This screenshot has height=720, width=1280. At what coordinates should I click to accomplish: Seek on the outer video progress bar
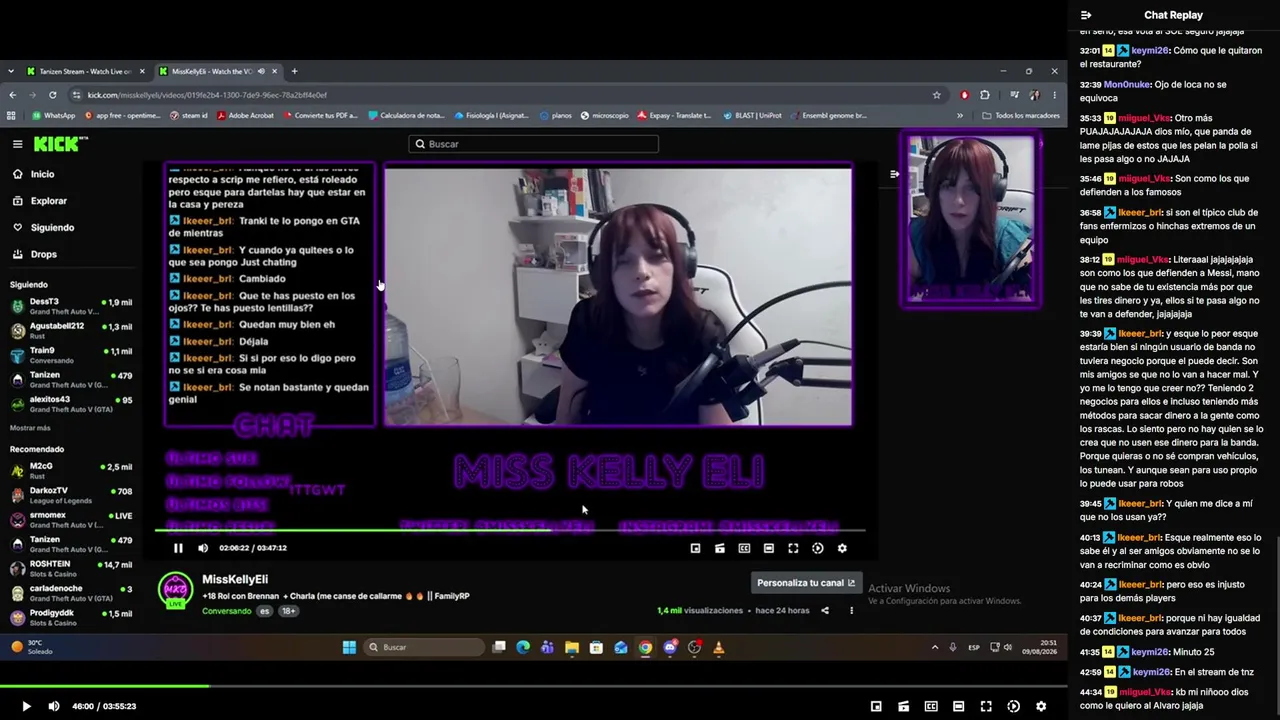point(534,686)
